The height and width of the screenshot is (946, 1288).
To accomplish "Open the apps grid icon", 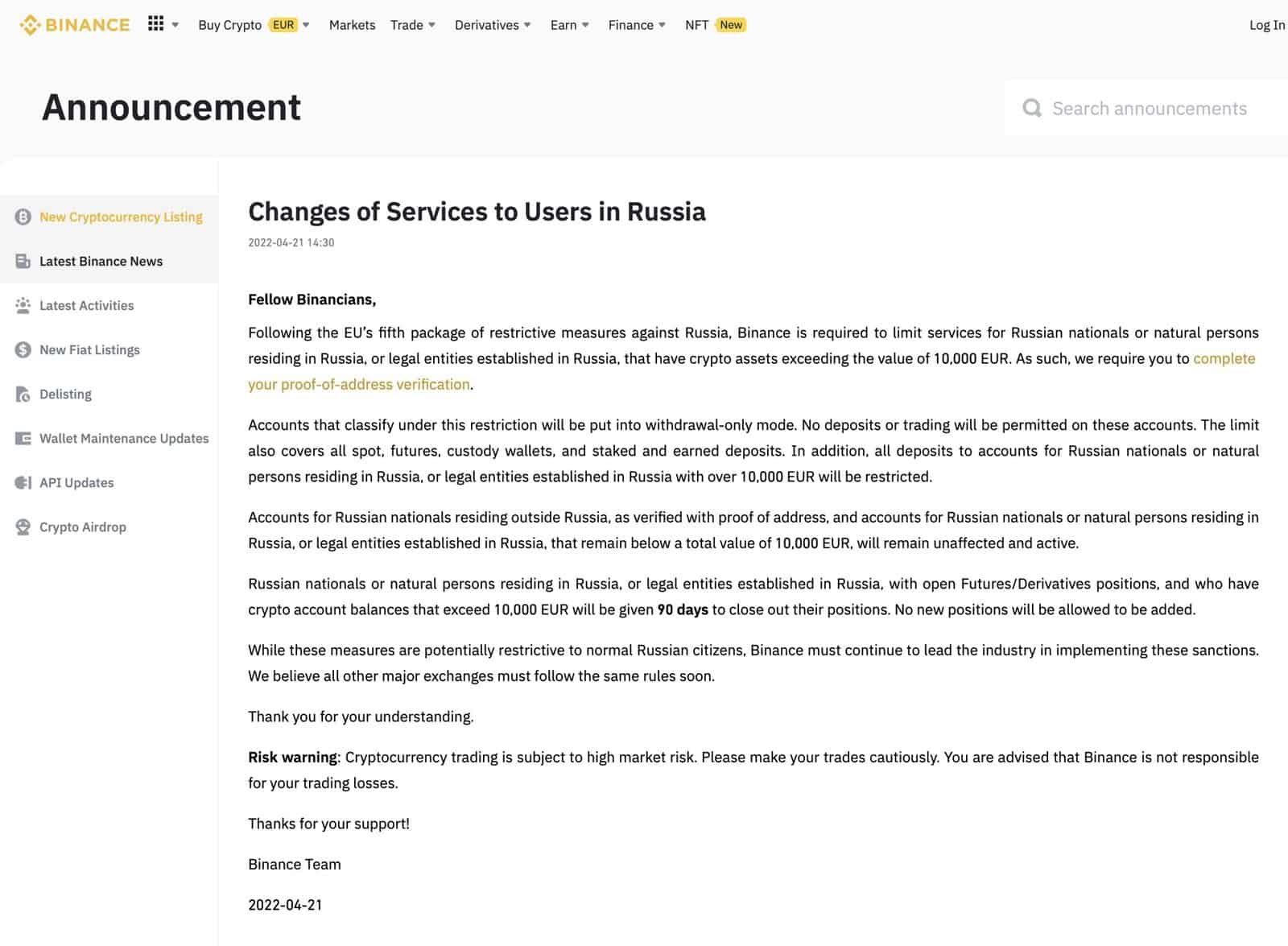I will coord(156,24).
